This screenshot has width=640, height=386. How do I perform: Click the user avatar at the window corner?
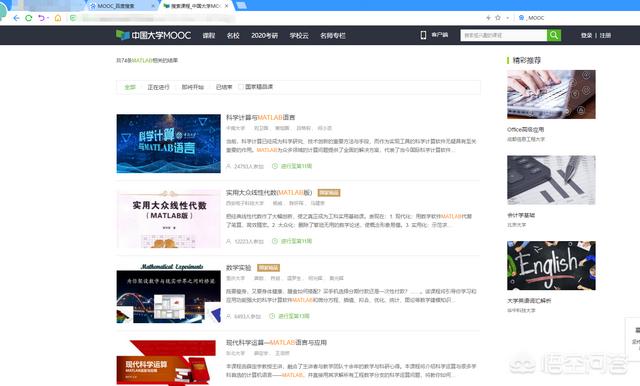tap(2, 12)
